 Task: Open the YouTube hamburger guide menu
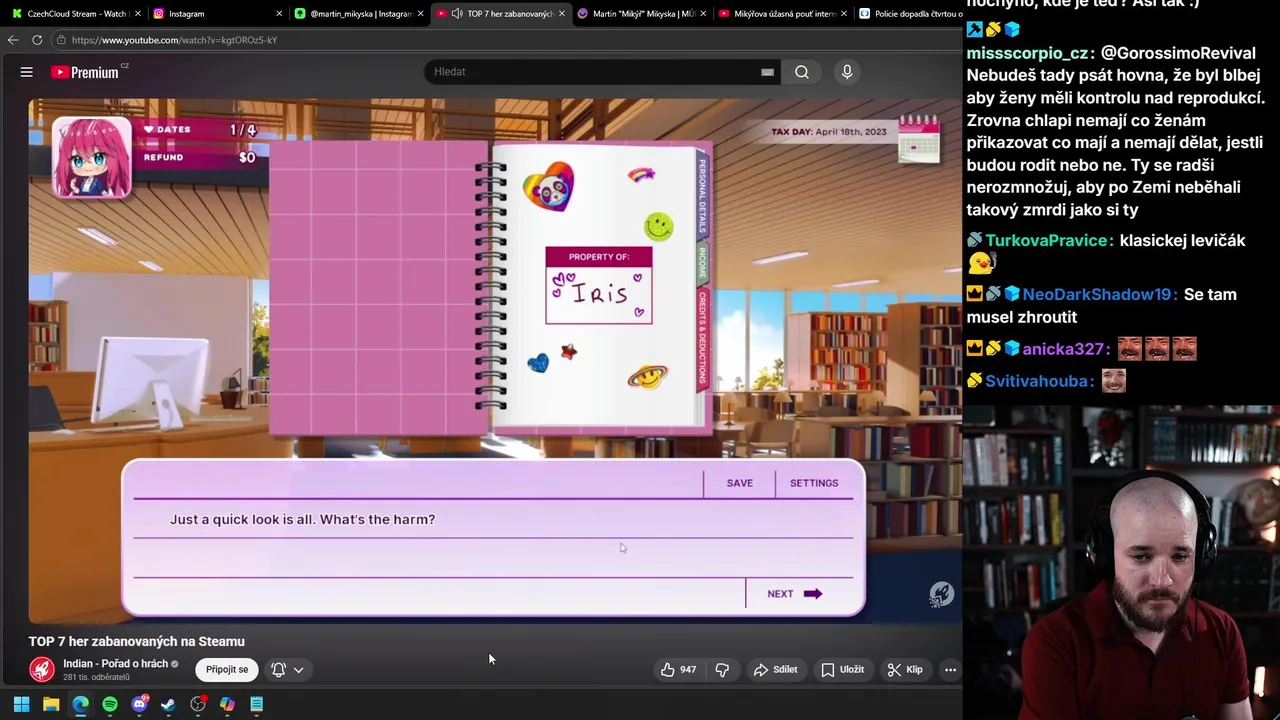(27, 72)
